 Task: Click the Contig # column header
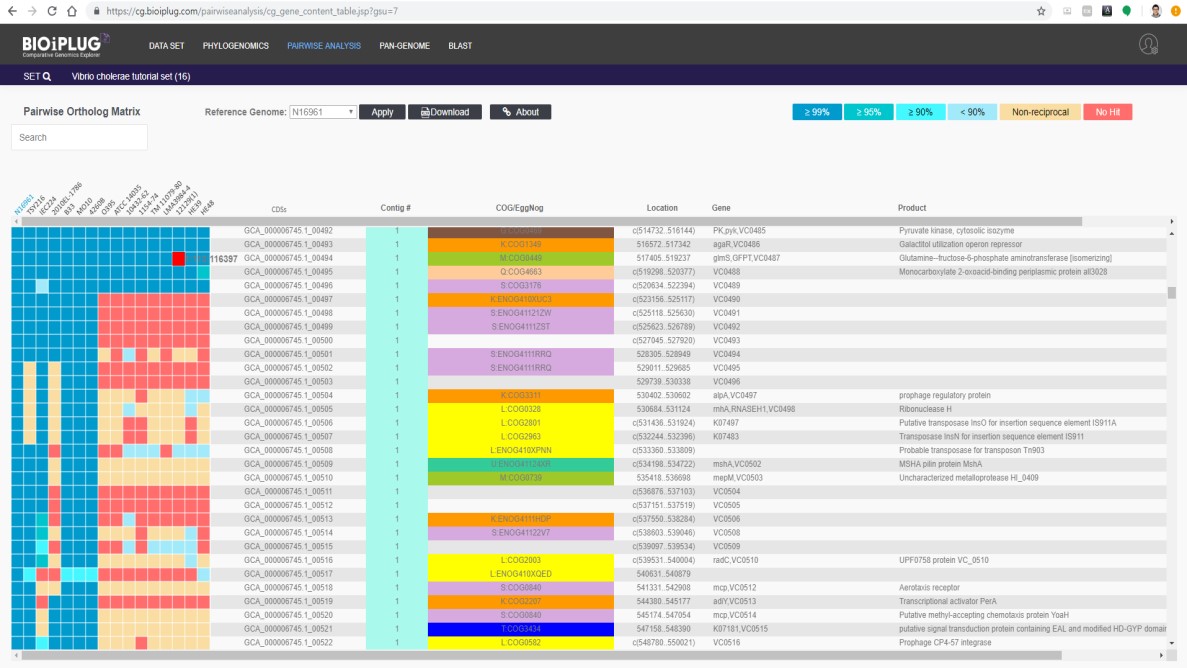[396, 208]
